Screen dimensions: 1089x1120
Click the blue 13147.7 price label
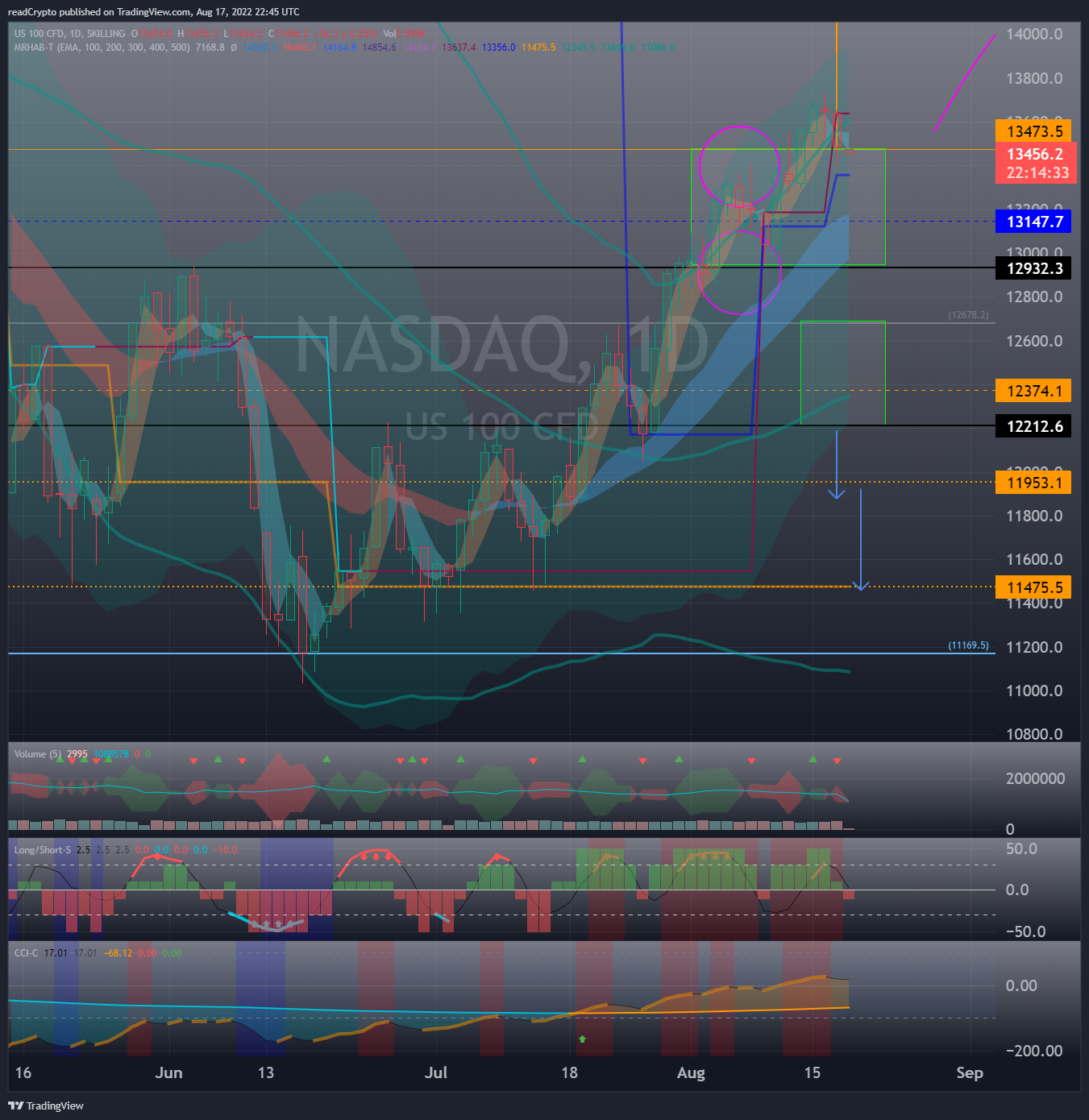pos(1033,222)
